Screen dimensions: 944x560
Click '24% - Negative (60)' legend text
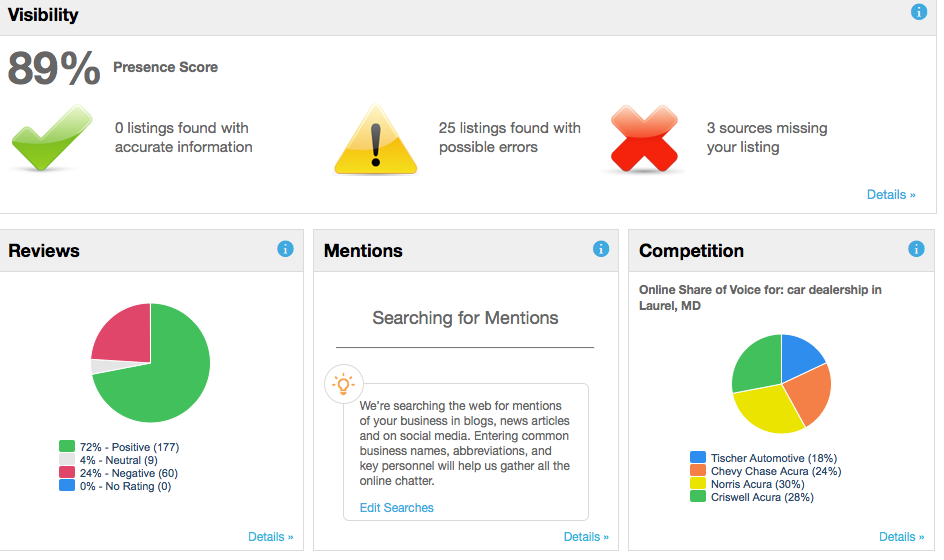point(129,473)
